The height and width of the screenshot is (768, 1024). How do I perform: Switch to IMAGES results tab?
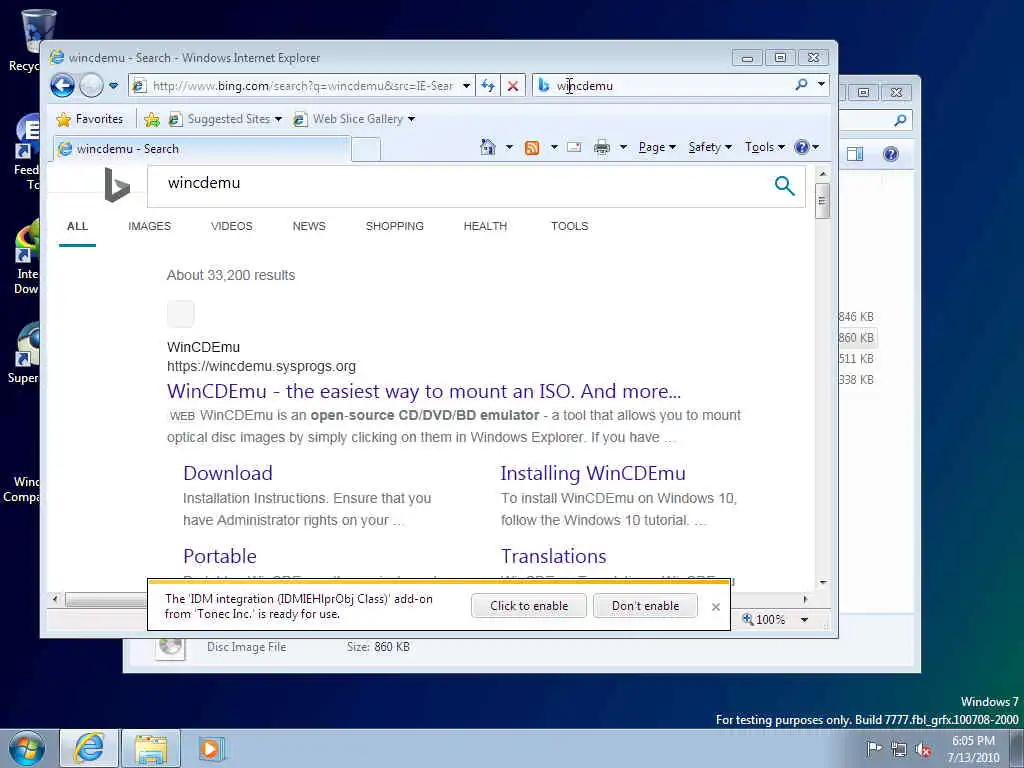(x=150, y=226)
